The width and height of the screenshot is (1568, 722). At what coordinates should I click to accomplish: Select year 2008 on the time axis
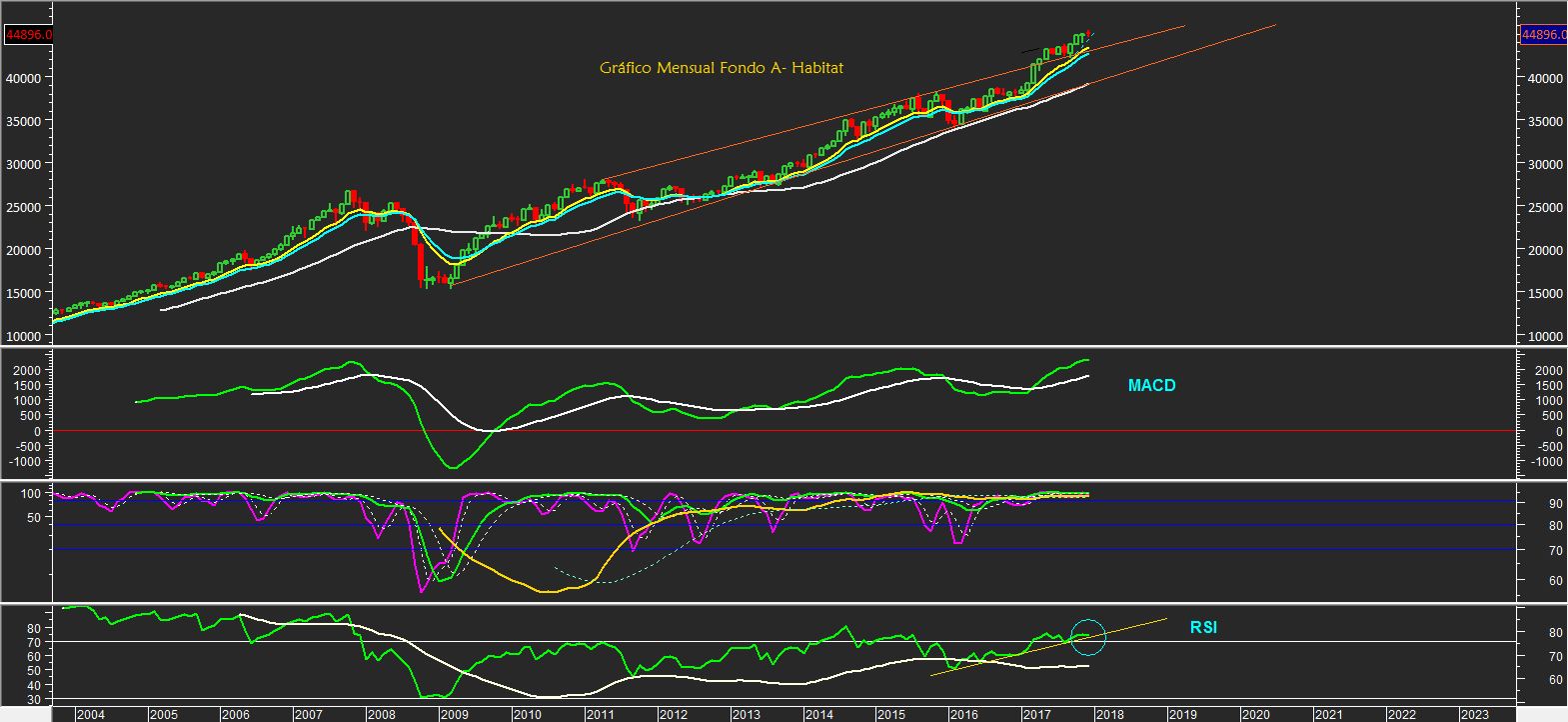(x=382, y=714)
